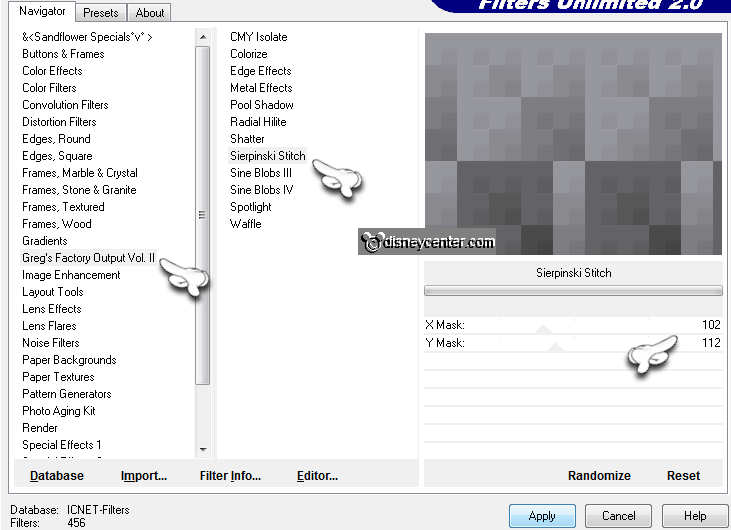Select Gradients category

[x=45, y=241]
